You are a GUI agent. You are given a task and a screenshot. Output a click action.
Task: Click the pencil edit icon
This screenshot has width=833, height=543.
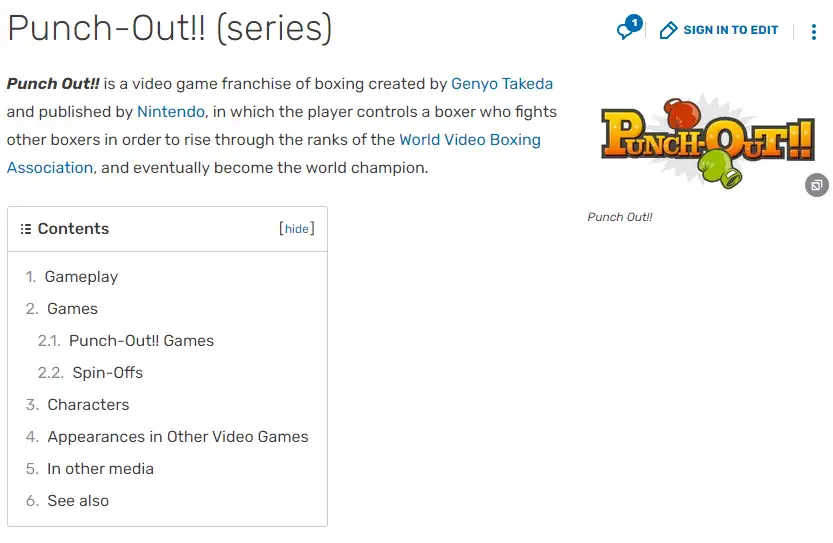coord(668,30)
